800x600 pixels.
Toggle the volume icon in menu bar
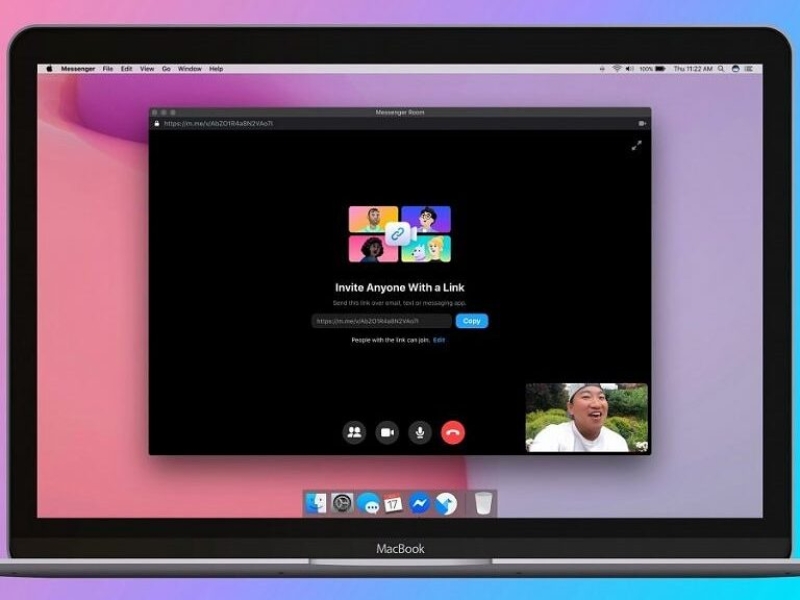pyautogui.click(x=629, y=68)
